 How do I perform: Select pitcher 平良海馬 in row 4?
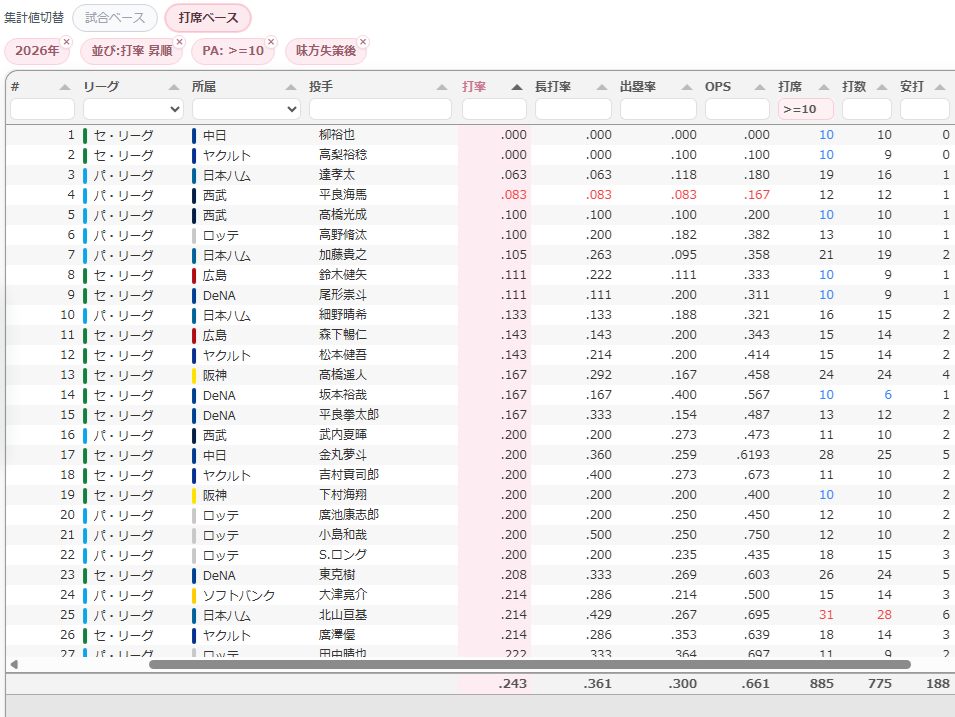(x=342, y=195)
